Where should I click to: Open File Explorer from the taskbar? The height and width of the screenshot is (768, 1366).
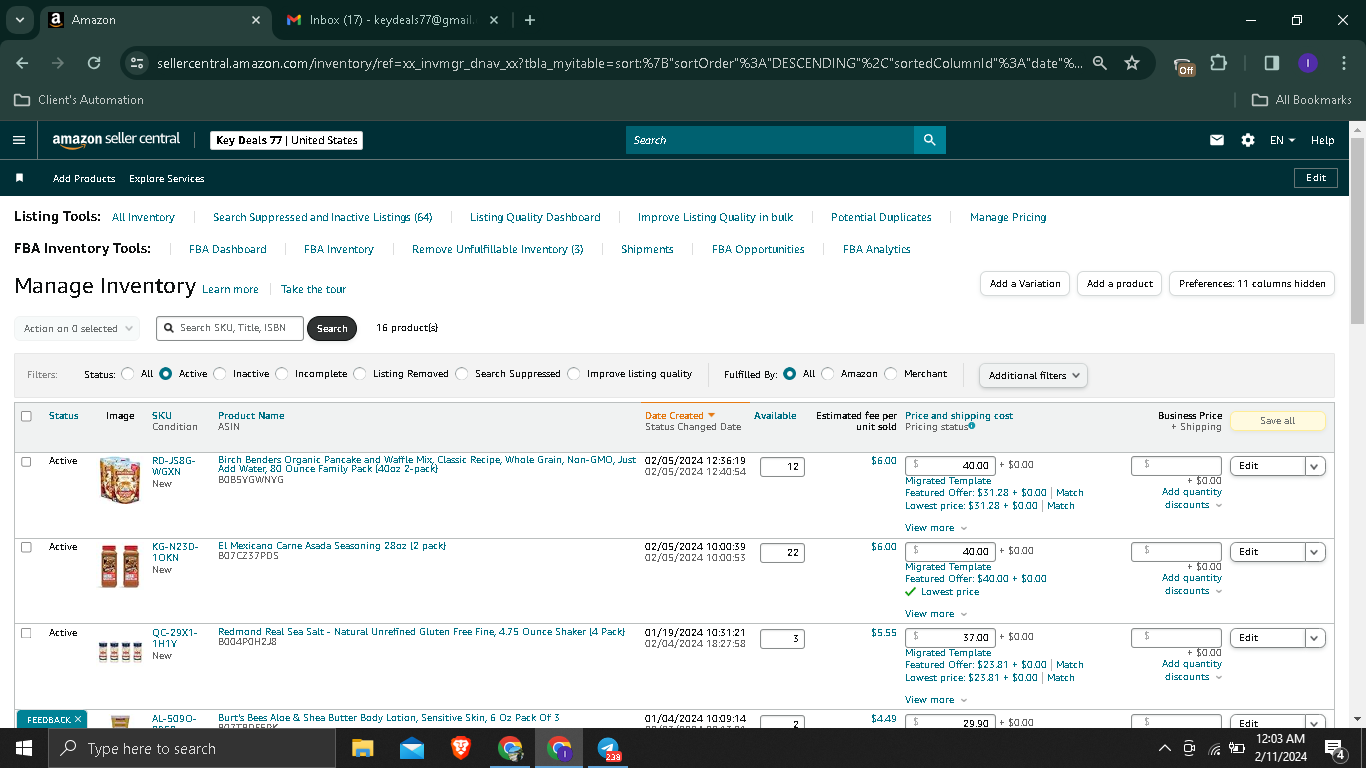pos(362,748)
